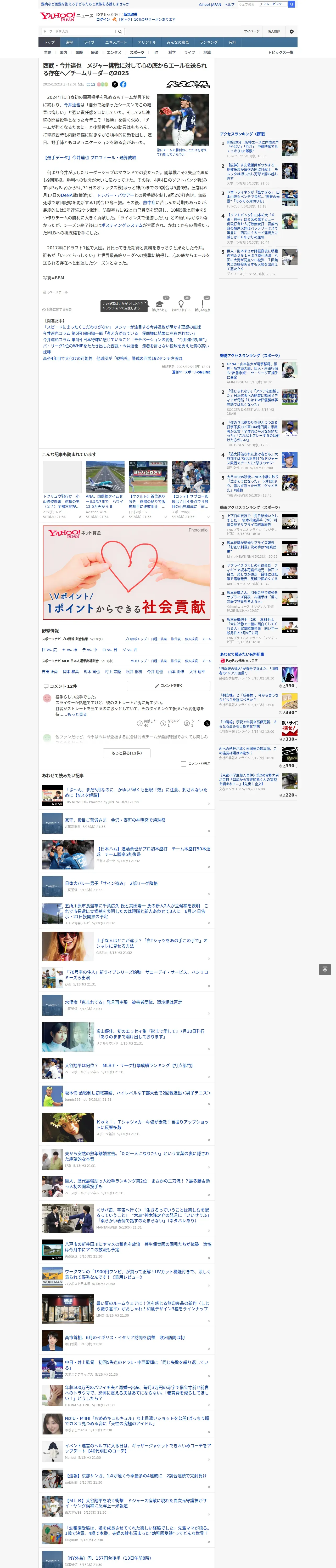Dismiss the ANA国際線タイムセール recommended article
The width and height of the screenshot is (336, 1568).
[122, 517]
